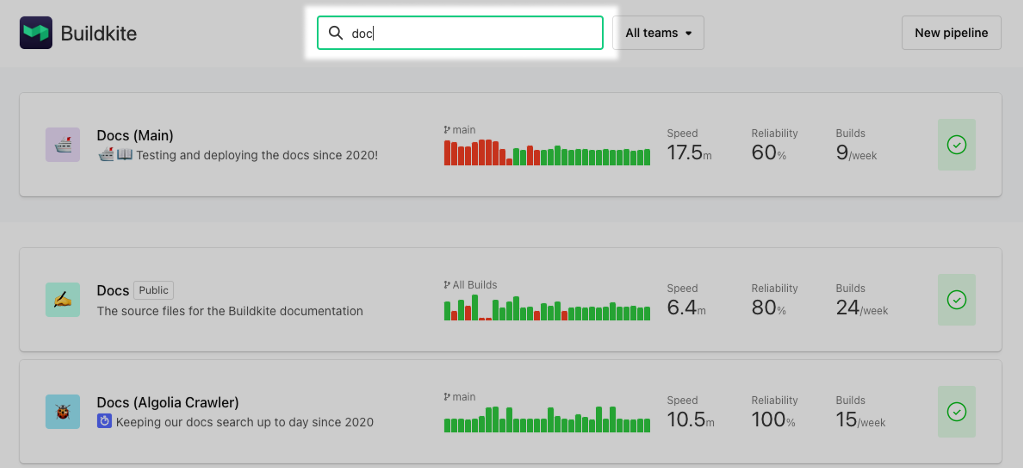This screenshot has height=468, width=1023.
Task: Open the Docs (Algolia Crawler) pipeline title
Action: pyautogui.click(x=168, y=402)
